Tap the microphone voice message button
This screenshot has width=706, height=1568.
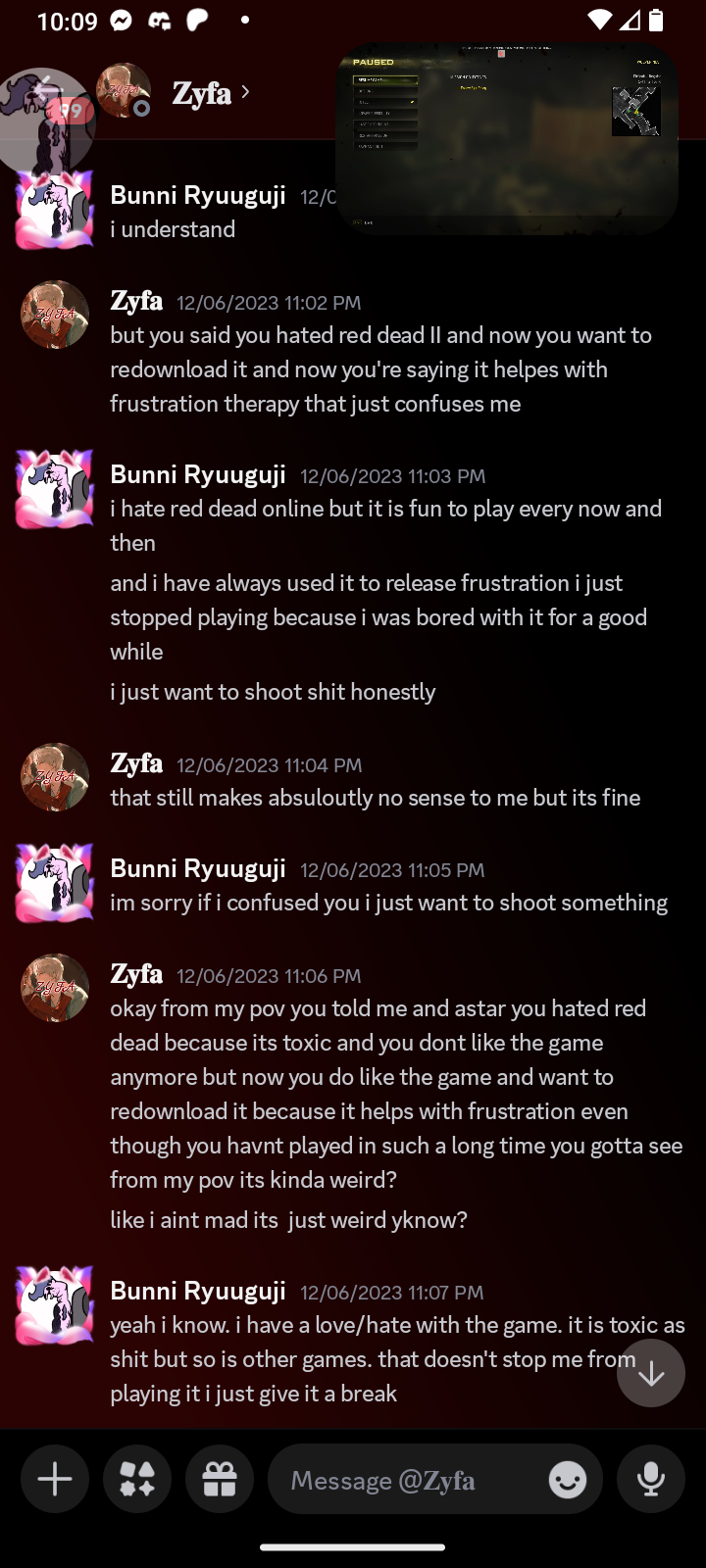click(x=651, y=1479)
